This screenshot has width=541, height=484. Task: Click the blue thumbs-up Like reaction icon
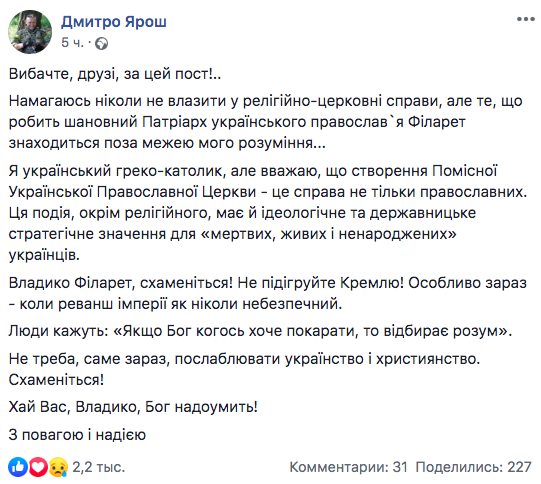click(x=18, y=467)
